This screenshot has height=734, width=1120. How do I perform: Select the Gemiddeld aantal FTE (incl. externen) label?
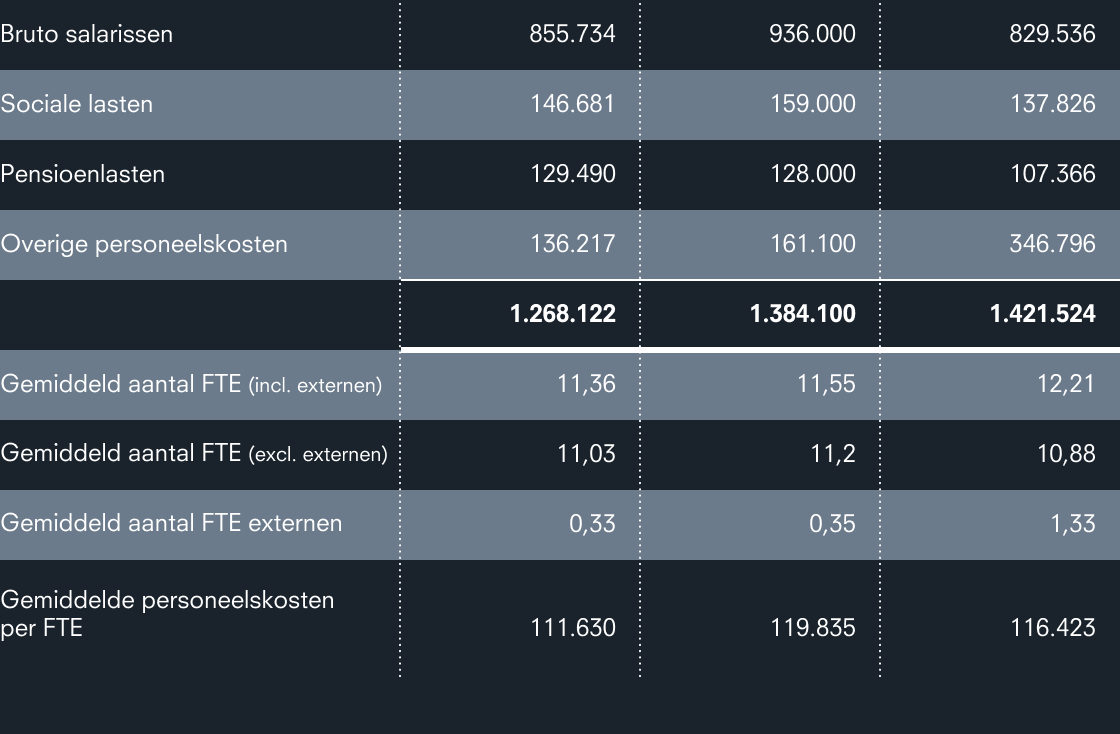(191, 384)
